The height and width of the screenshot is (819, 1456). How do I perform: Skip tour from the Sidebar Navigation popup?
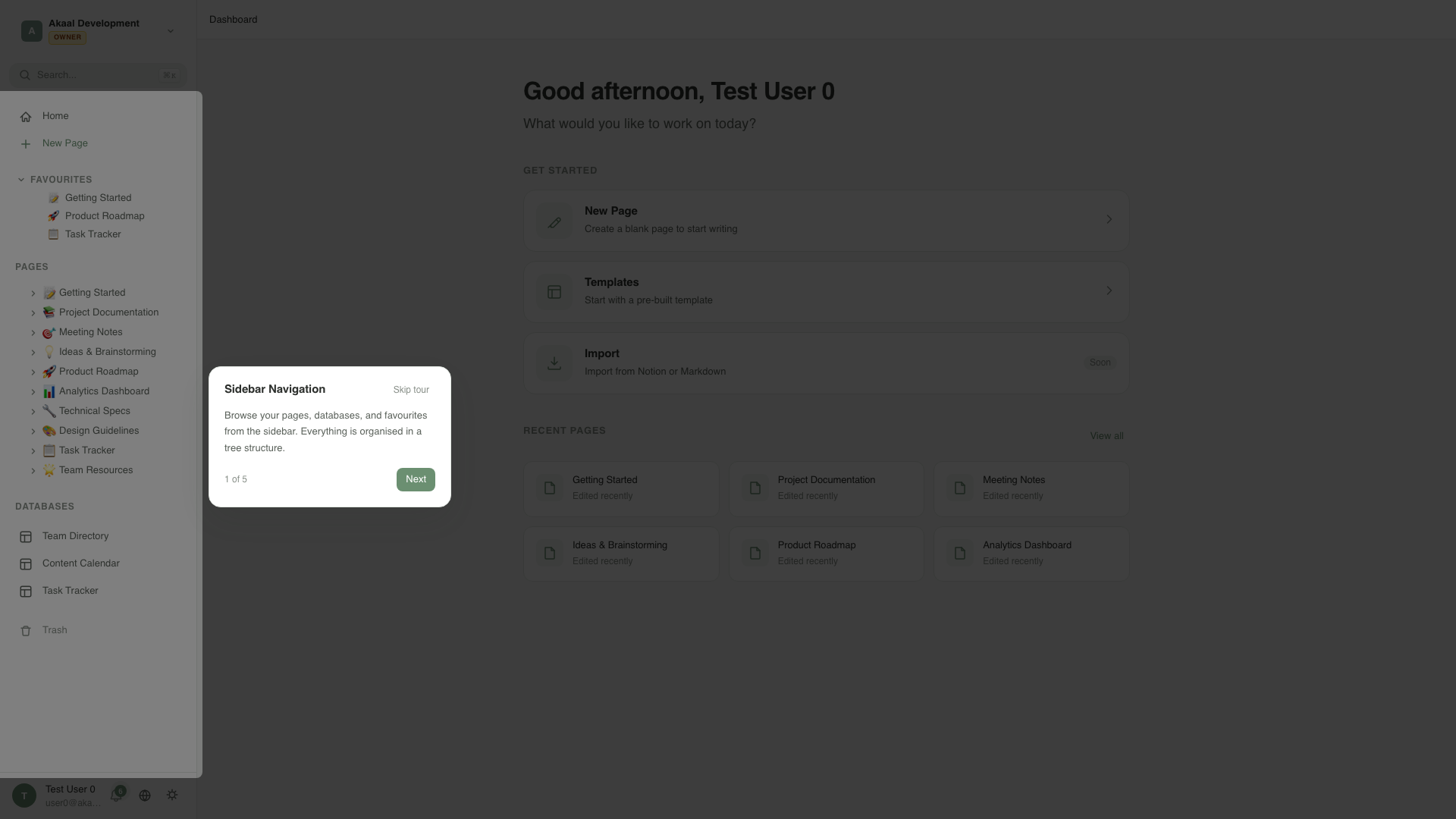(x=411, y=389)
